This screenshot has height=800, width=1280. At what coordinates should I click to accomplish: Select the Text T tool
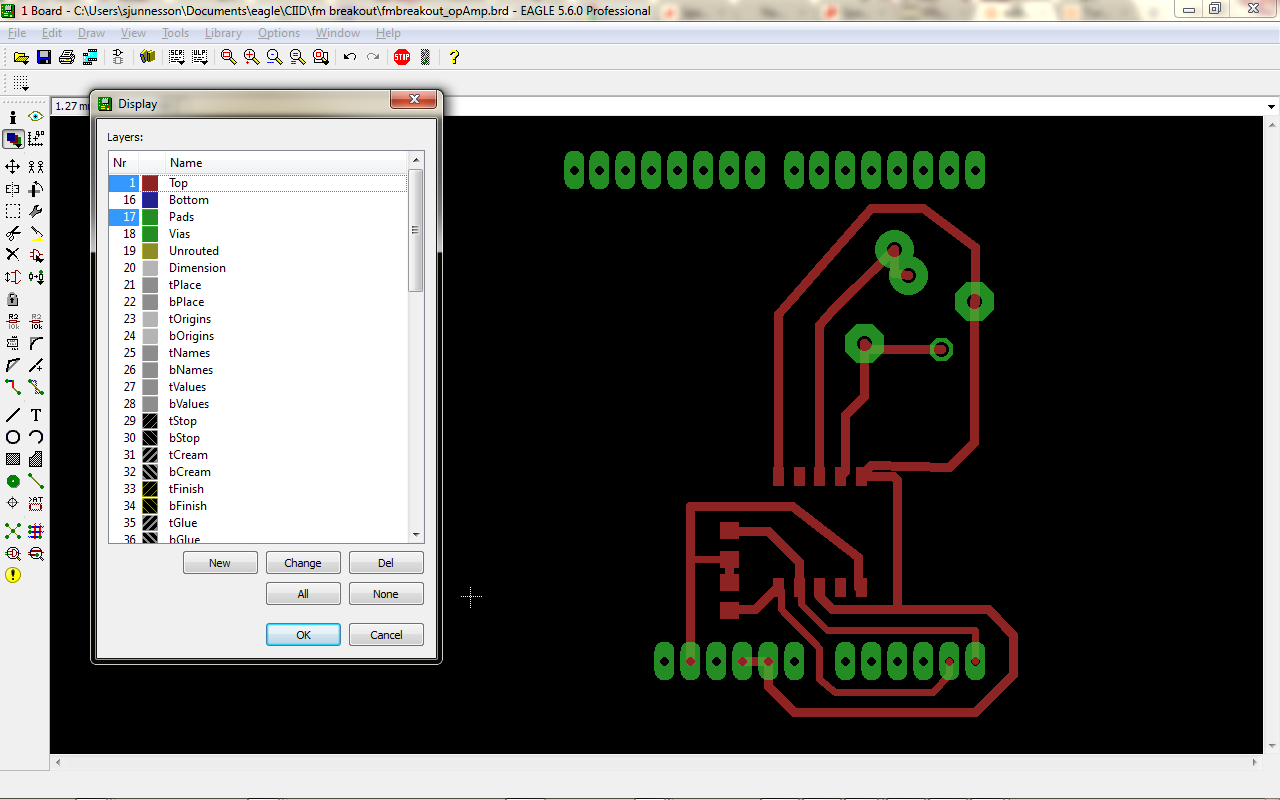36,415
